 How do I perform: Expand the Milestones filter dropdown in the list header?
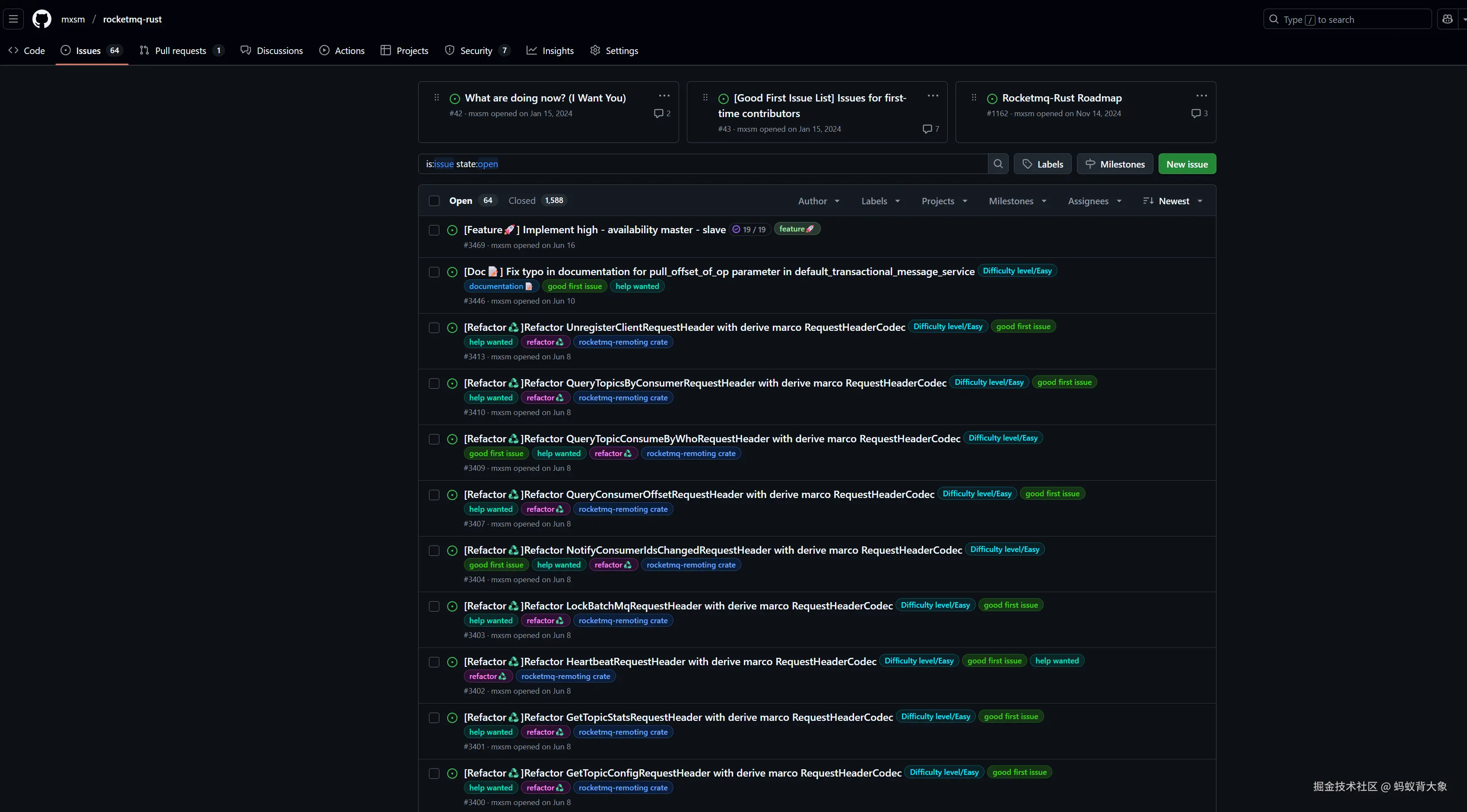pos(1017,201)
